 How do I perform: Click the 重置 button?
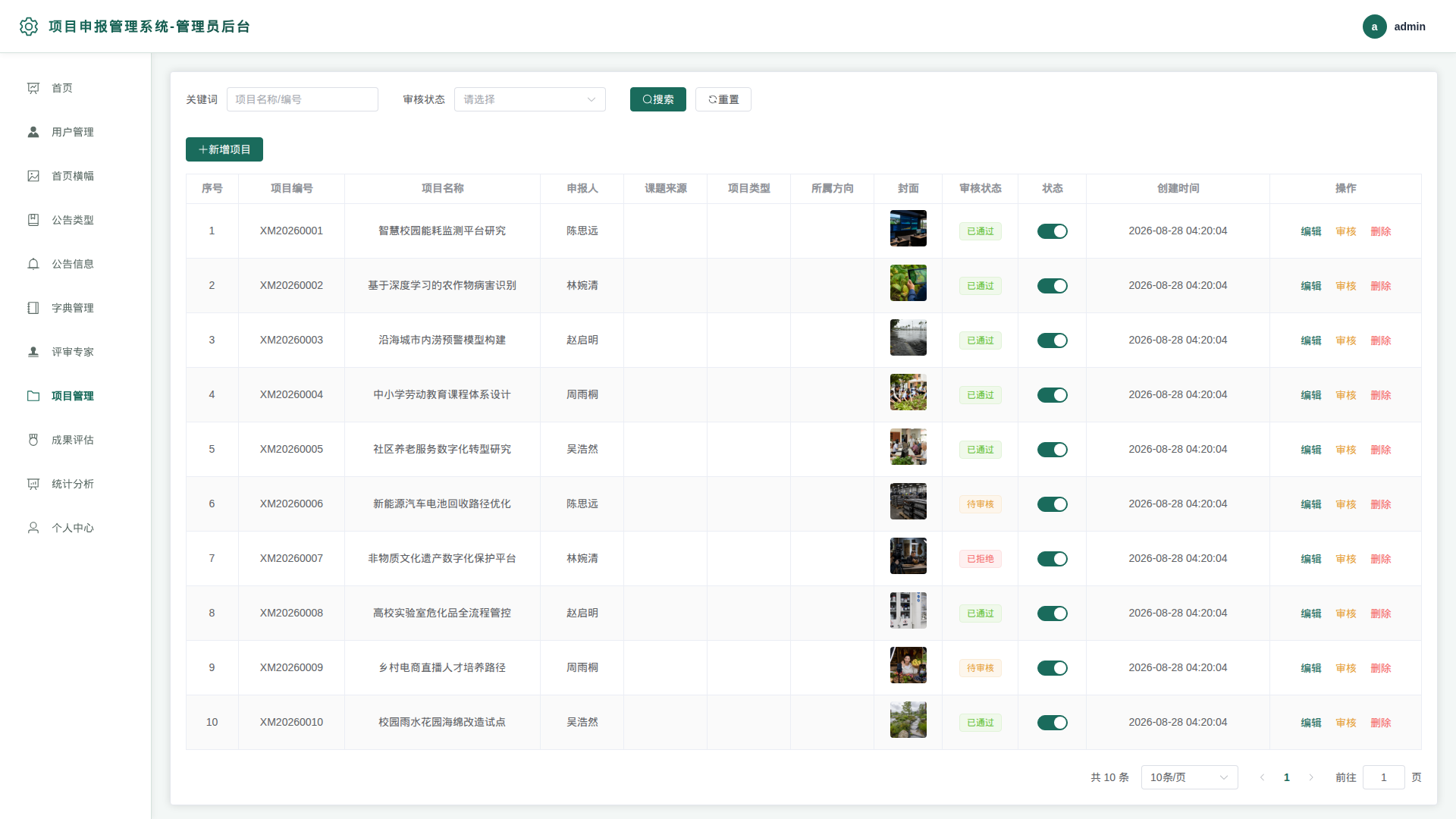pyautogui.click(x=723, y=99)
